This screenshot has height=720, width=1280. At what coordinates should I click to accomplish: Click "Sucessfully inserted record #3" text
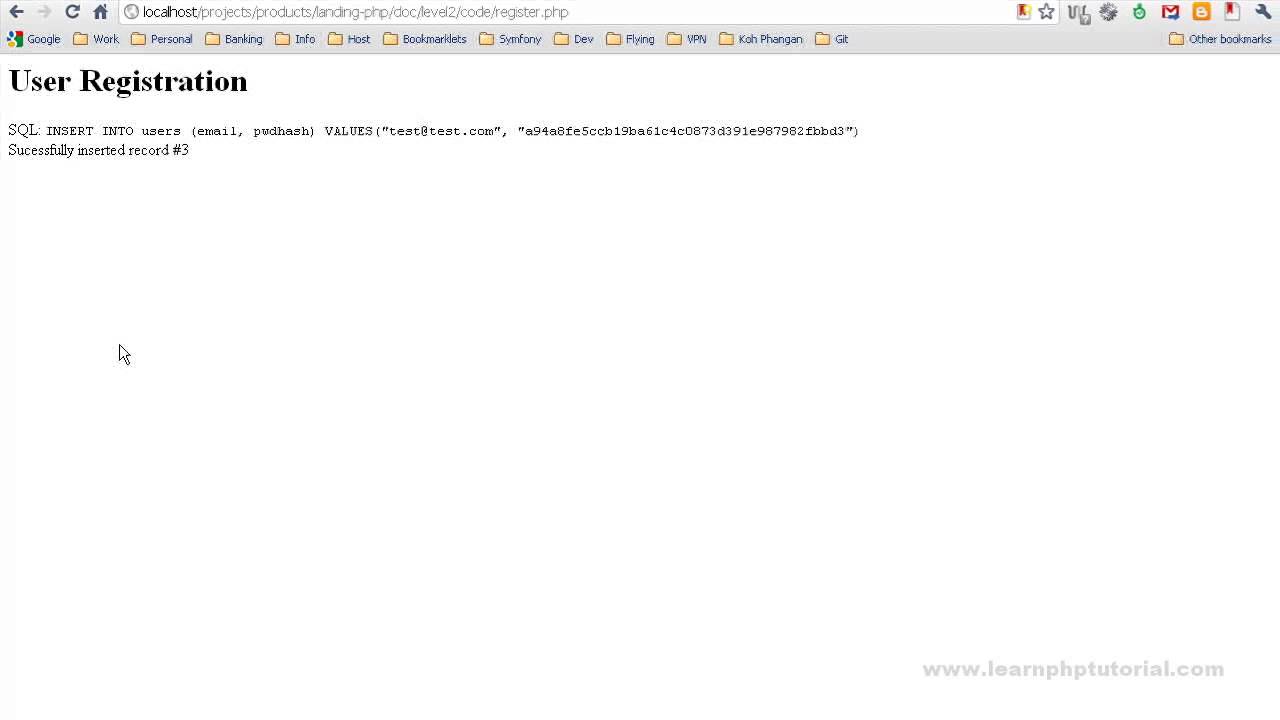click(x=98, y=150)
